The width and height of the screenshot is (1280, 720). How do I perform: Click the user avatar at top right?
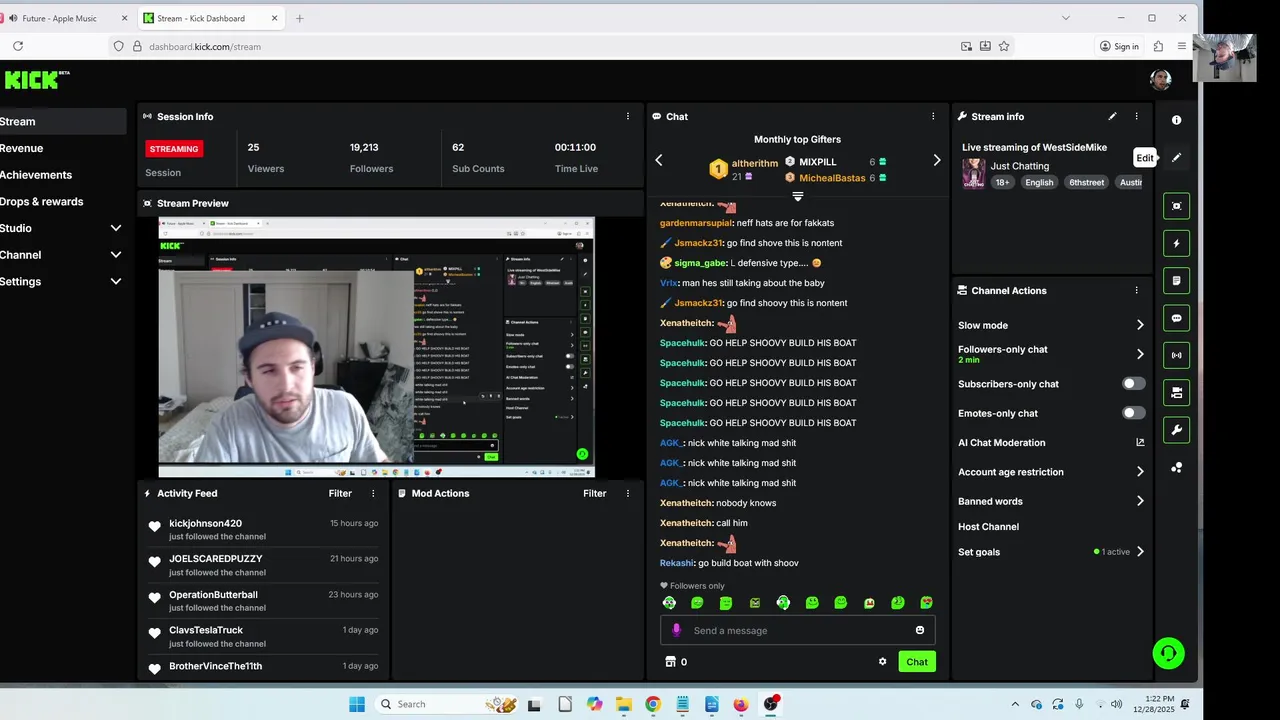[x=1160, y=79]
